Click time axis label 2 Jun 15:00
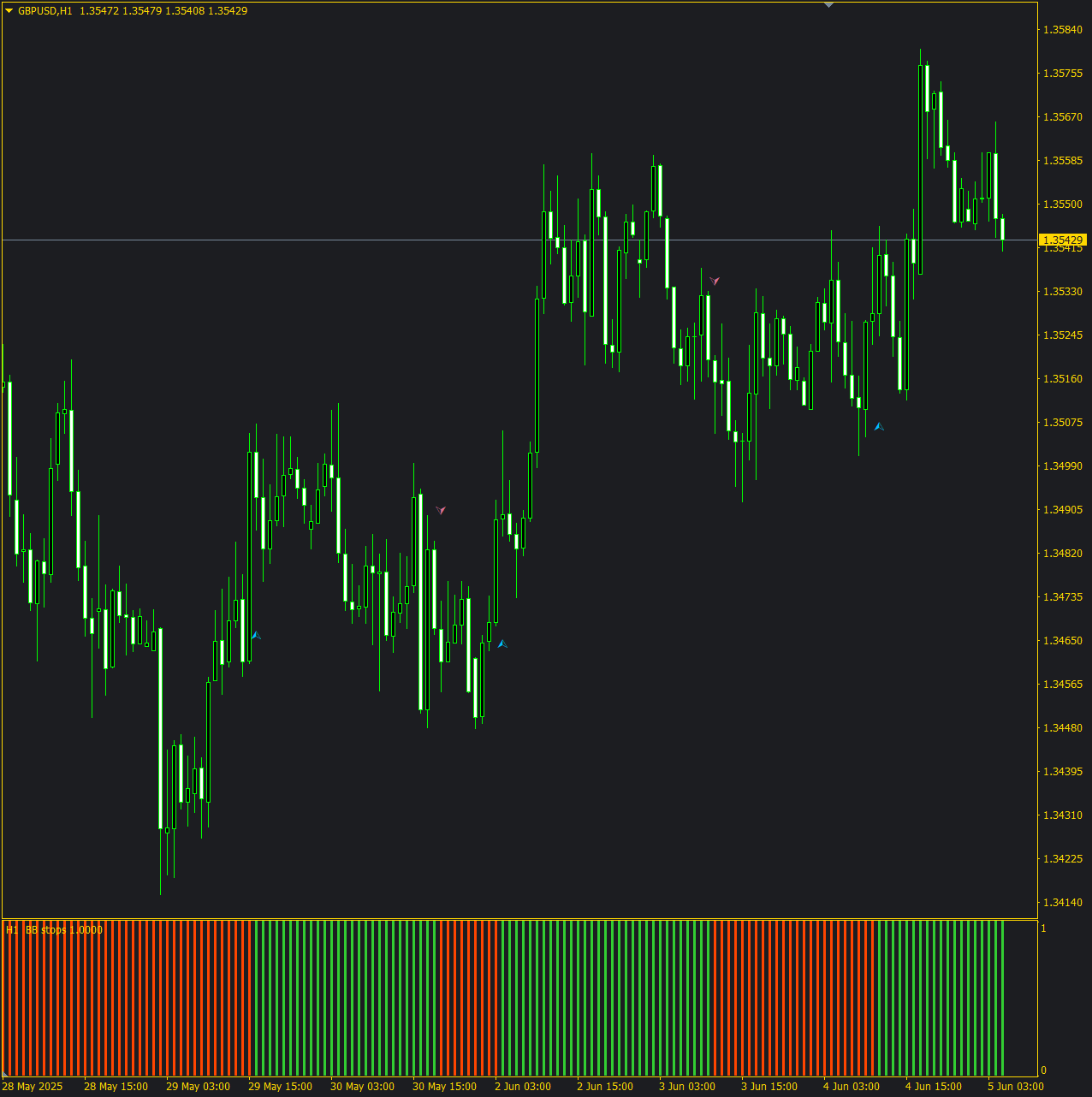Screen dimensions: 1092x1097 [605, 1087]
